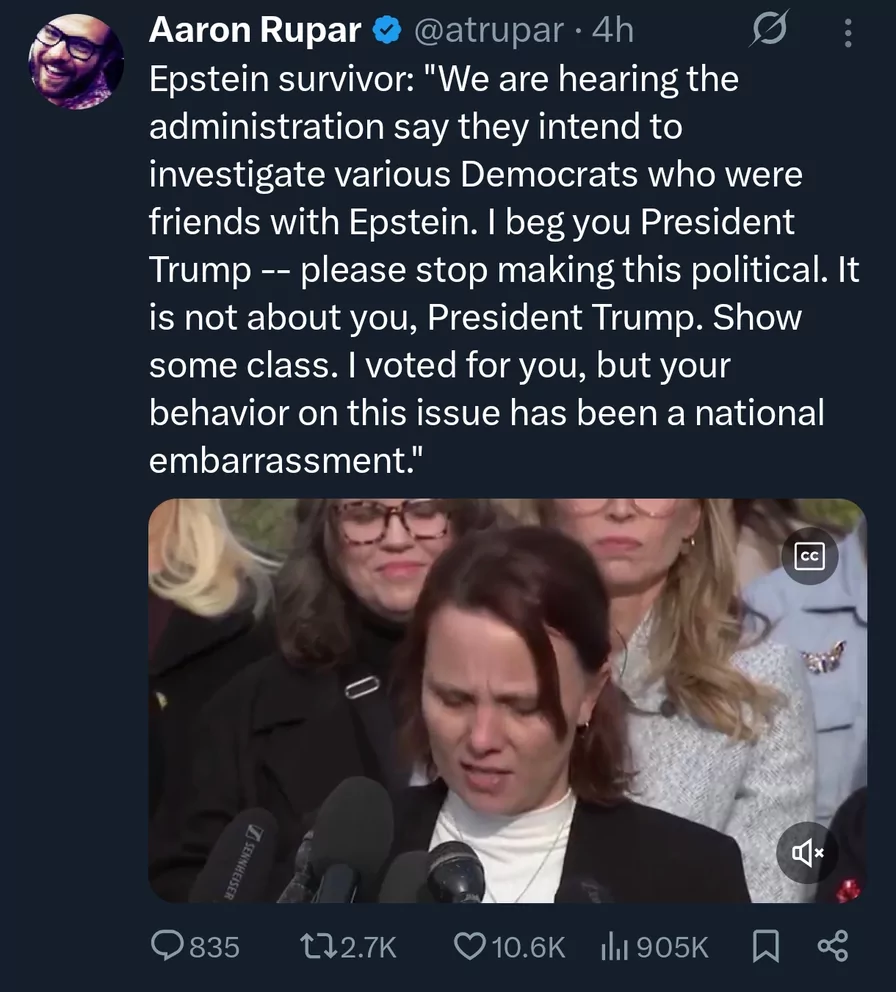Click the 4h post timestamp
This screenshot has width=896, height=992.
[612, 31]
